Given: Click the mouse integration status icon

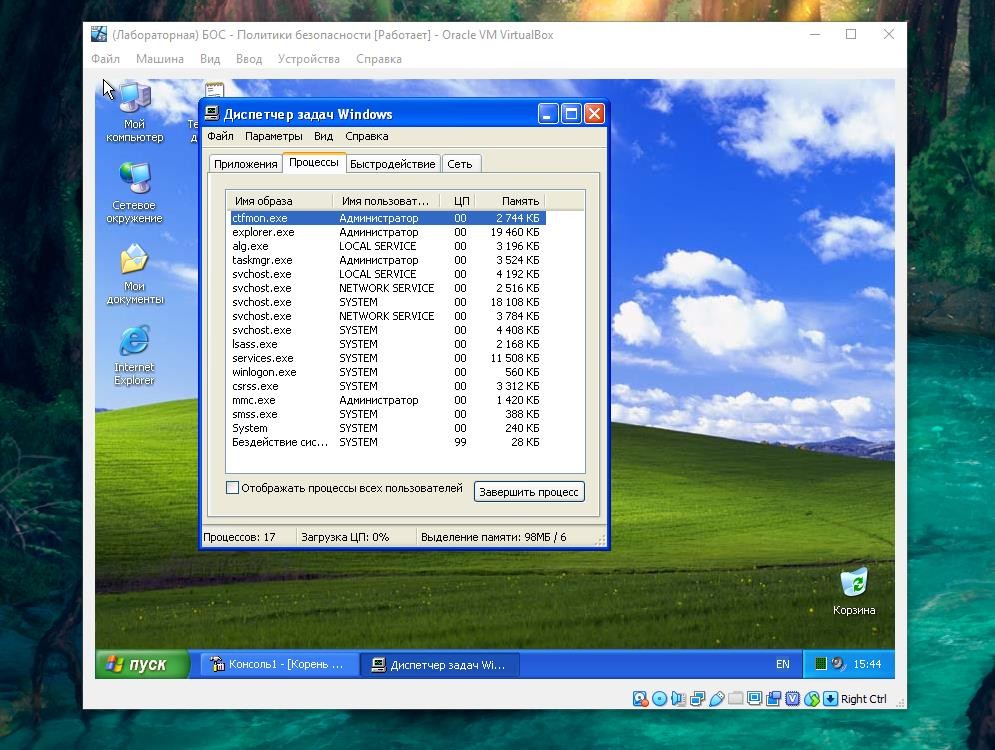Looking at the screenshot, I should (x=812, y=699).
